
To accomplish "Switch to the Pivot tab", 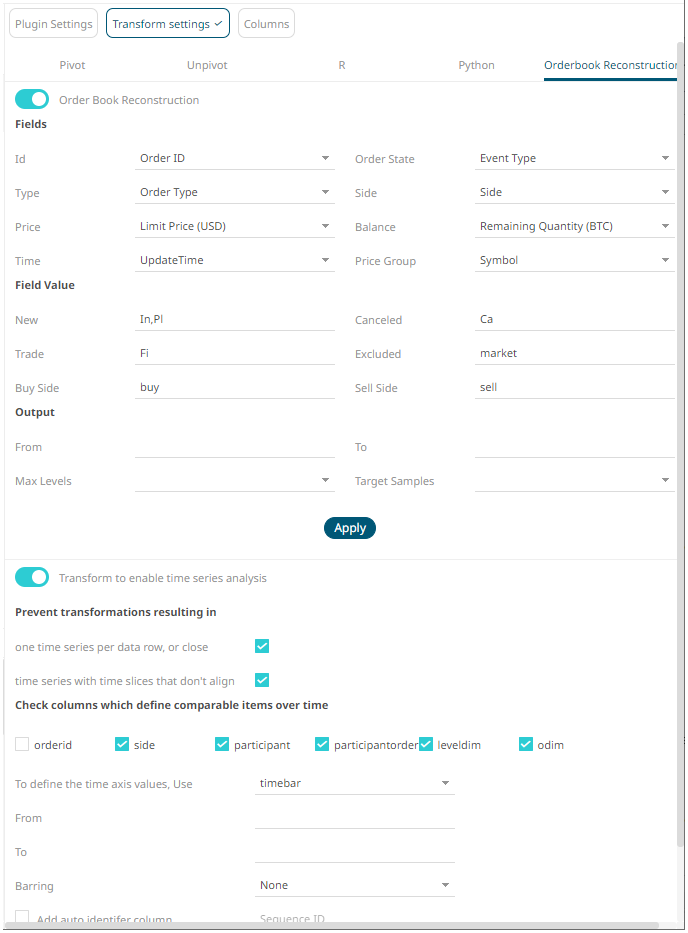I will pyautogui.click(x=72, y=65).
